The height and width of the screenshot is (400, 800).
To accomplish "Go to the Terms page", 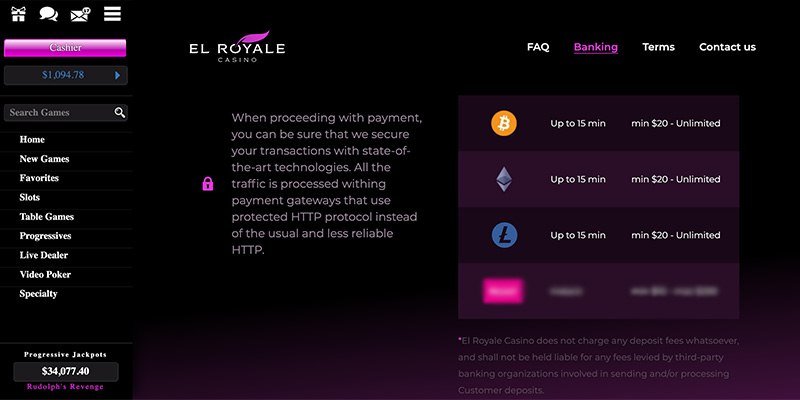I will click(658, 47).
